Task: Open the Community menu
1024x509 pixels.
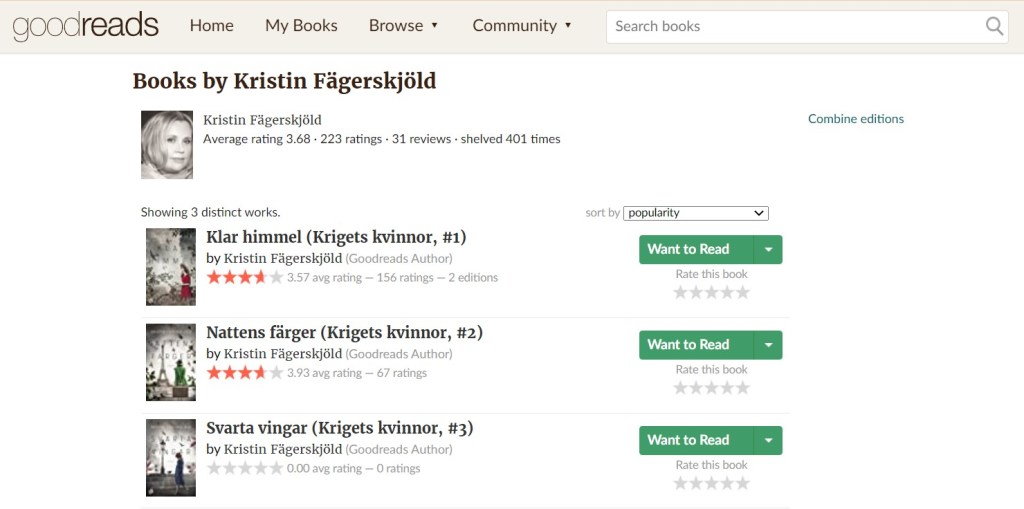Action: coord(522,26)
